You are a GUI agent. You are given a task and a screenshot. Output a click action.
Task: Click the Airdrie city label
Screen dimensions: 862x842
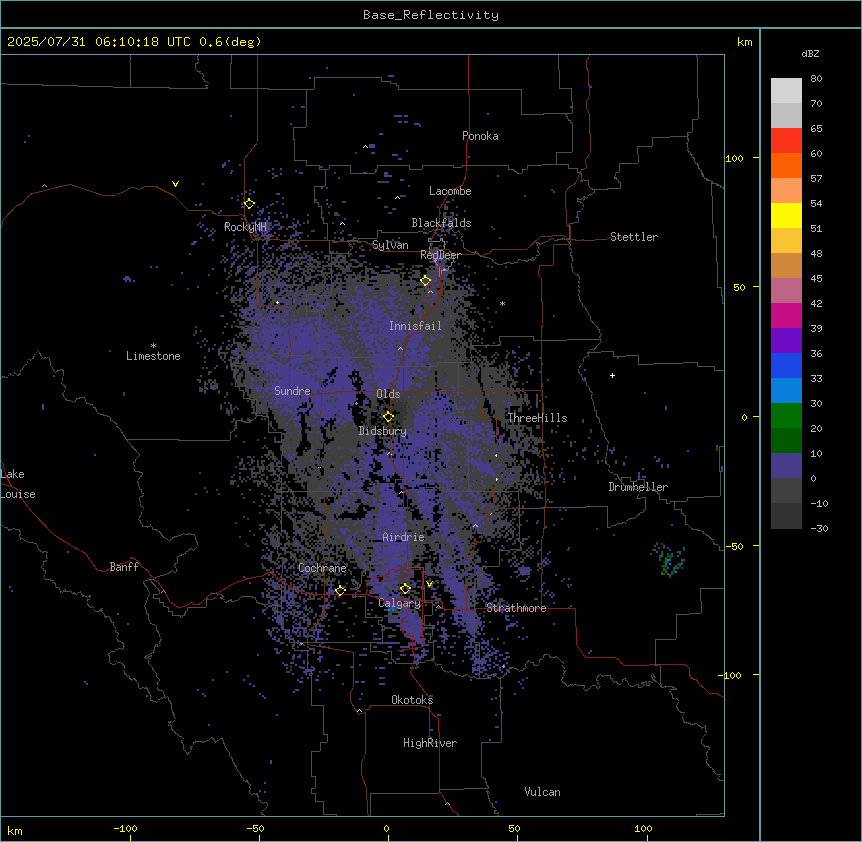coord(404,537)
